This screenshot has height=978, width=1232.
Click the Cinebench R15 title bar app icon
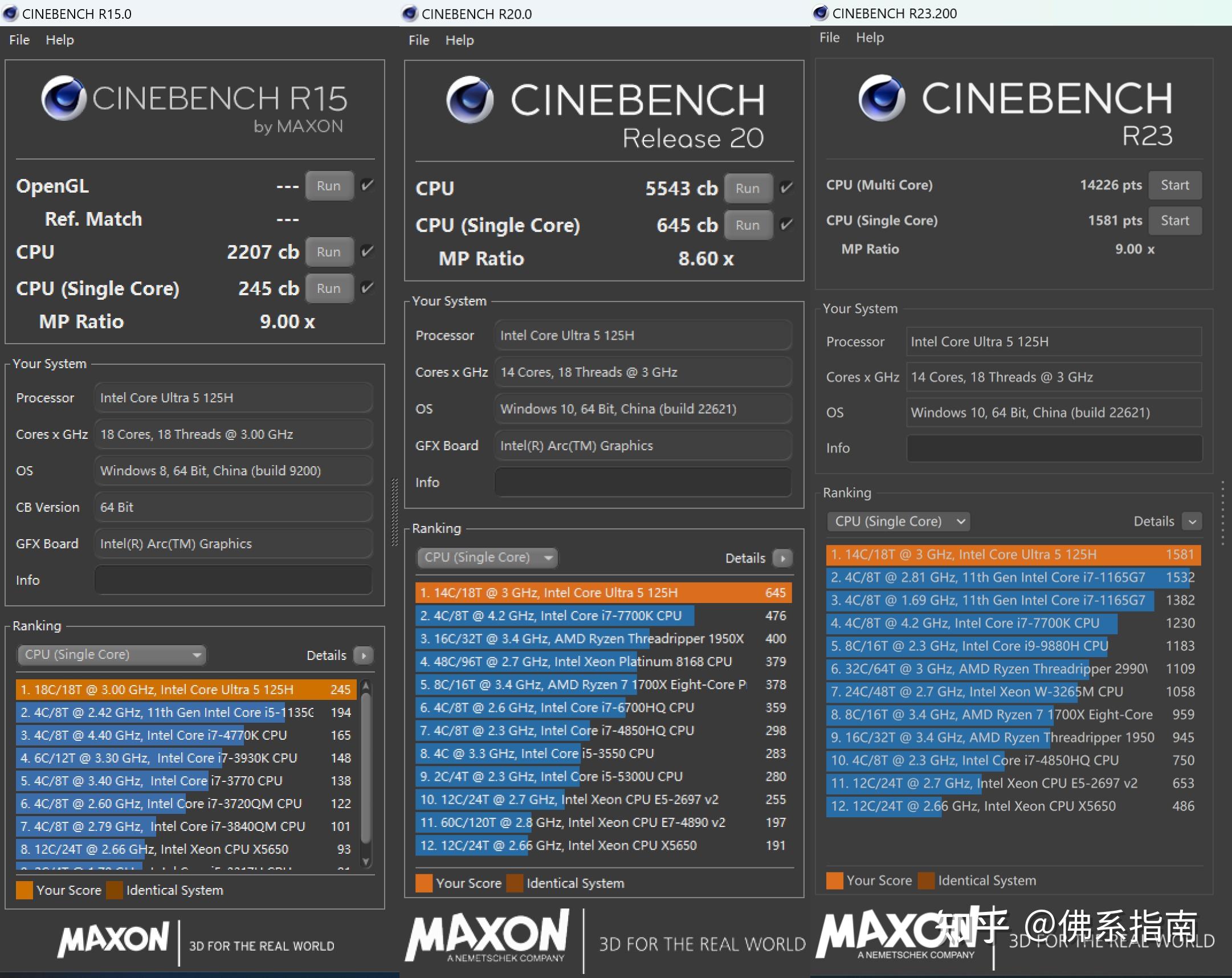click(10, 14)
